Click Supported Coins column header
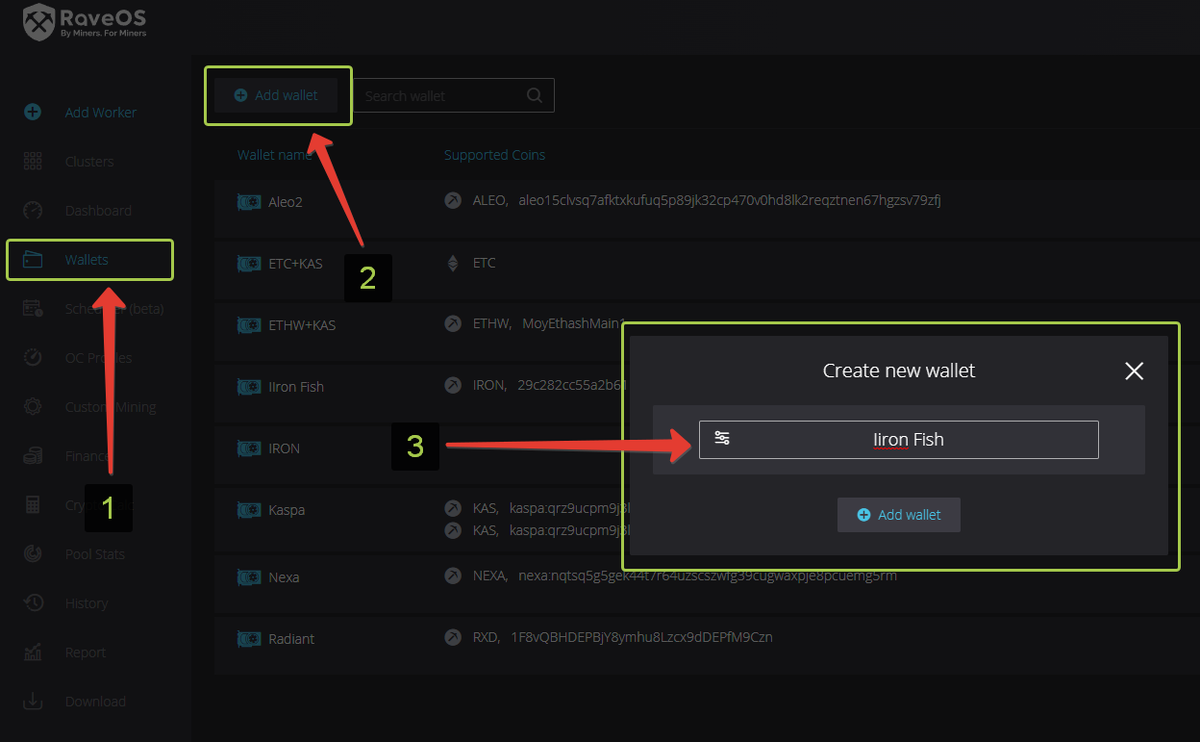The height and width of the screenshot is (742, 1200). (495, 155)
